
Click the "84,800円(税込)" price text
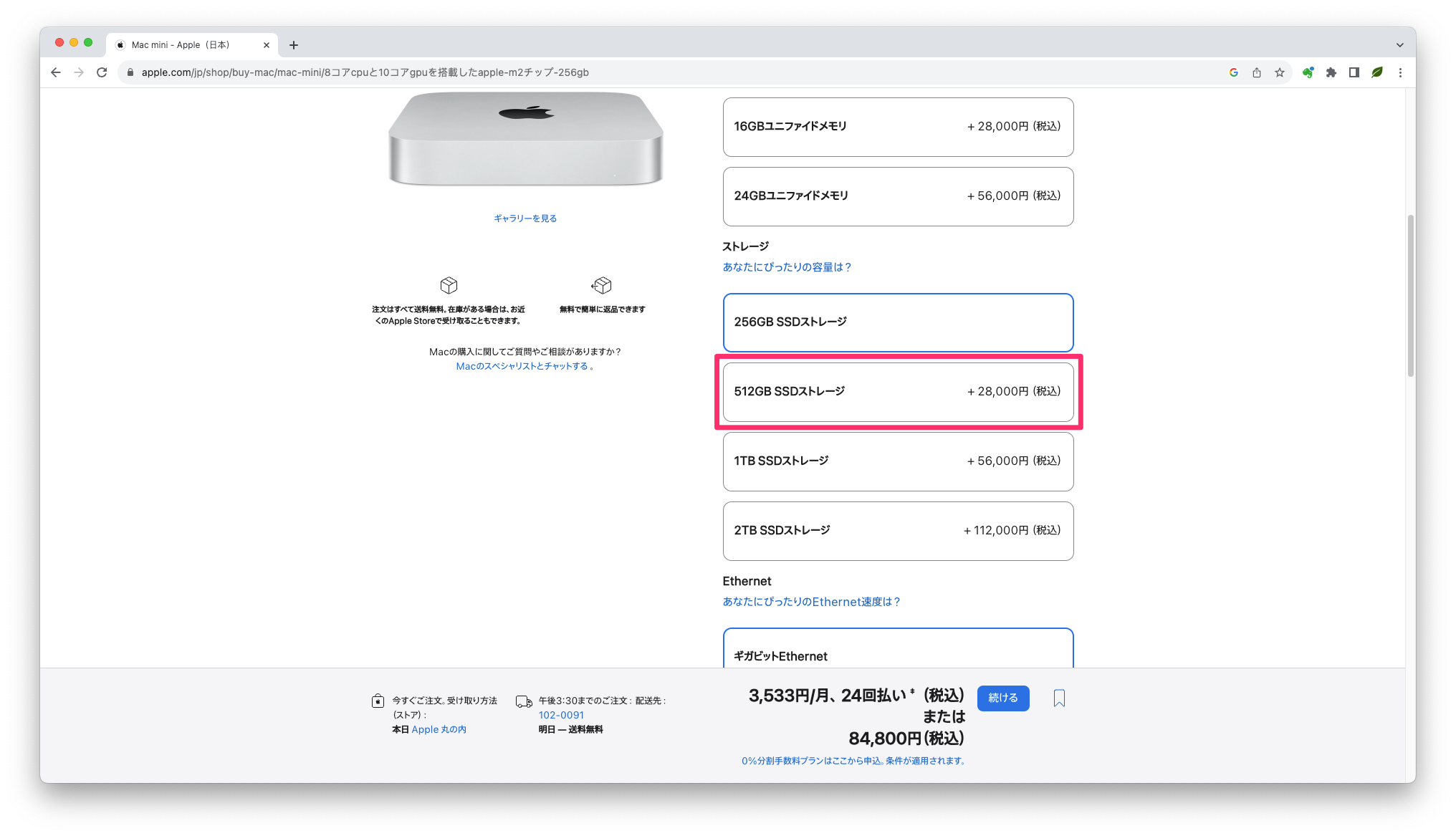[906, 739]
